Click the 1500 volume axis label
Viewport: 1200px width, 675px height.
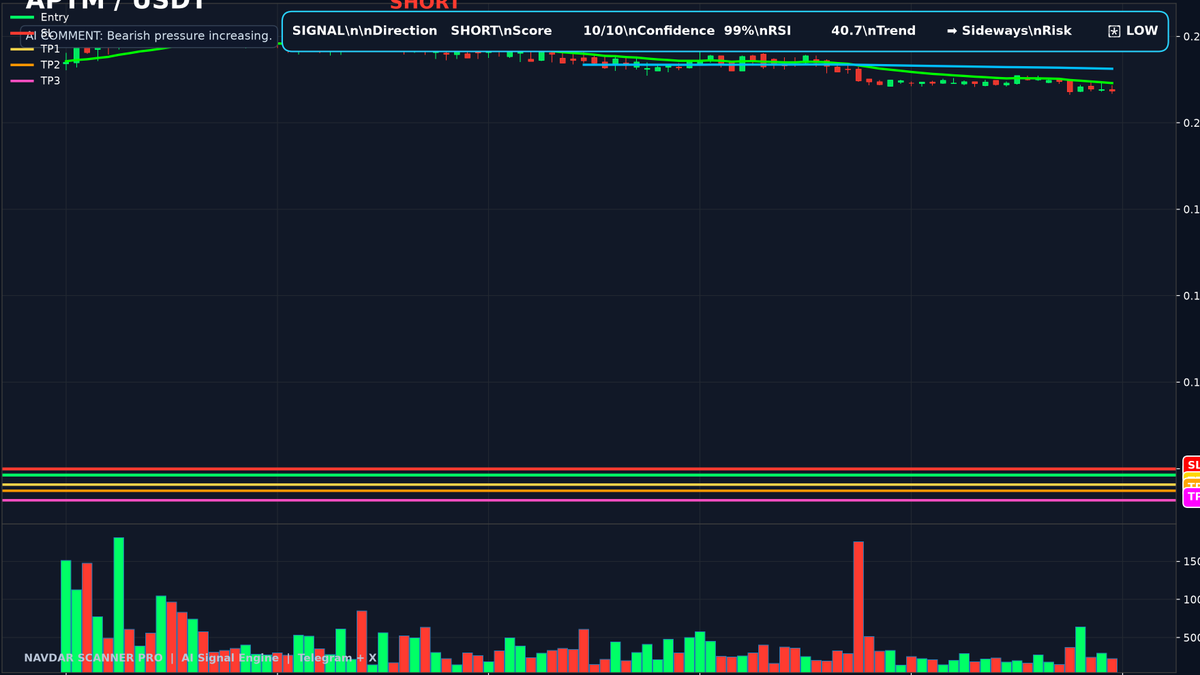pyautogui.click(x=1191, y=562)
